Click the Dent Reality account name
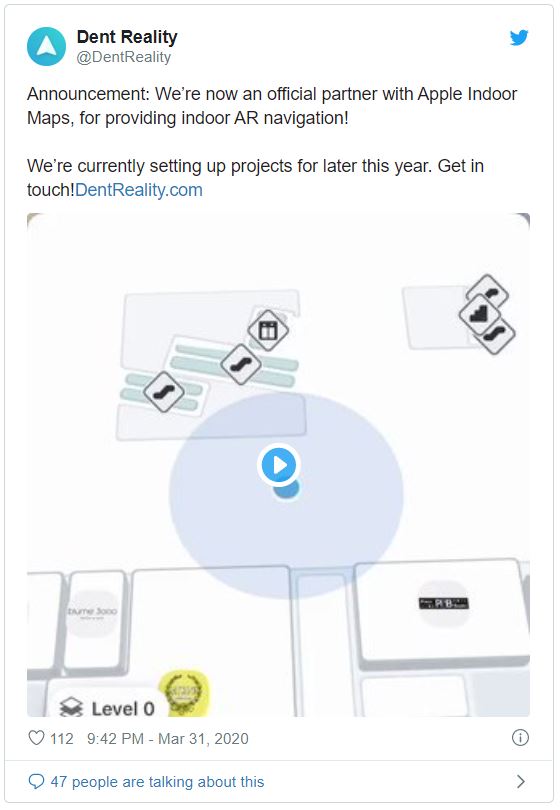This screenshot has height=810, width=560. (x=127, y=37)
